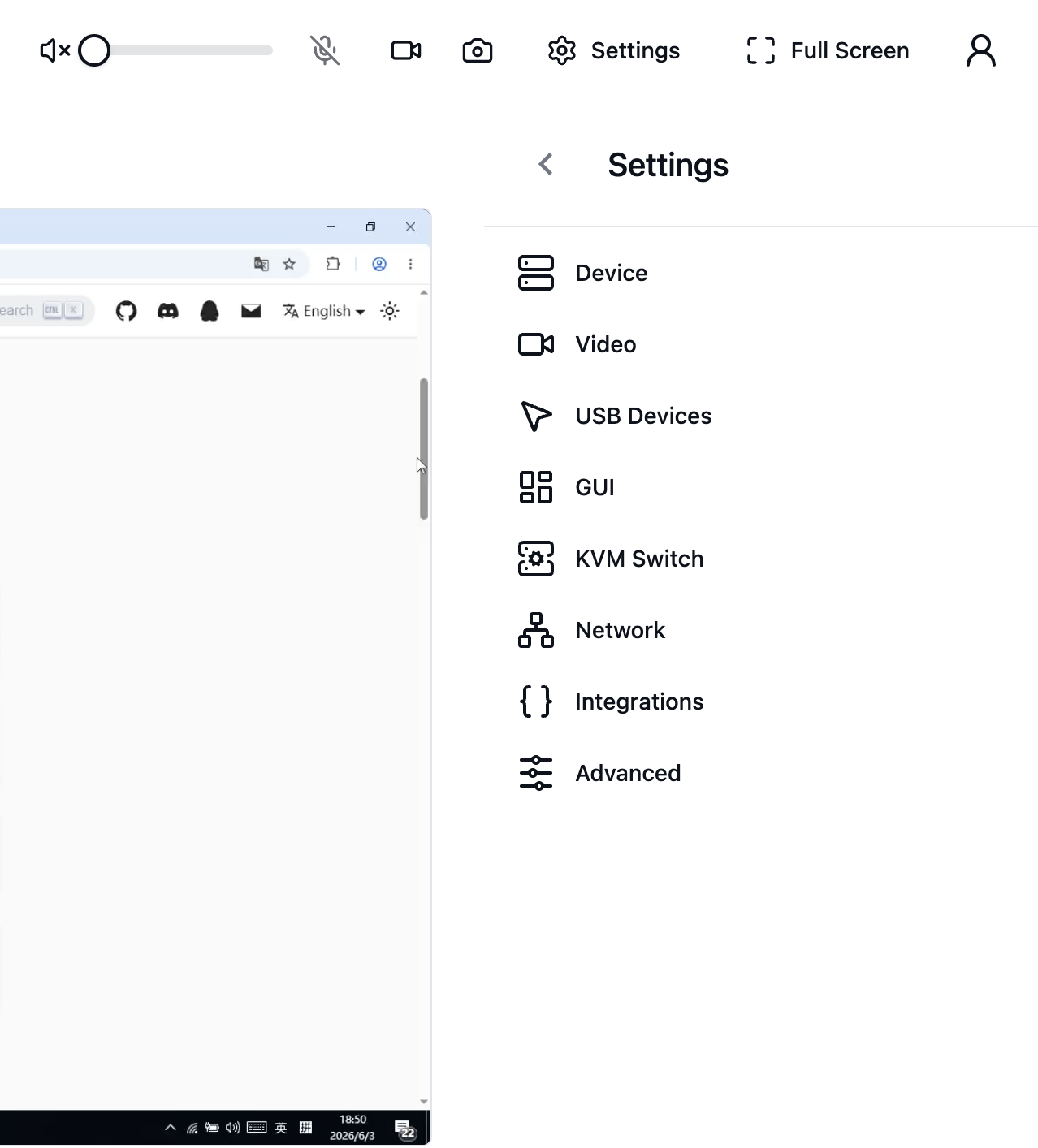Open Video settings
Viewport: 1038px width, 1148px height.
point(577,344)
